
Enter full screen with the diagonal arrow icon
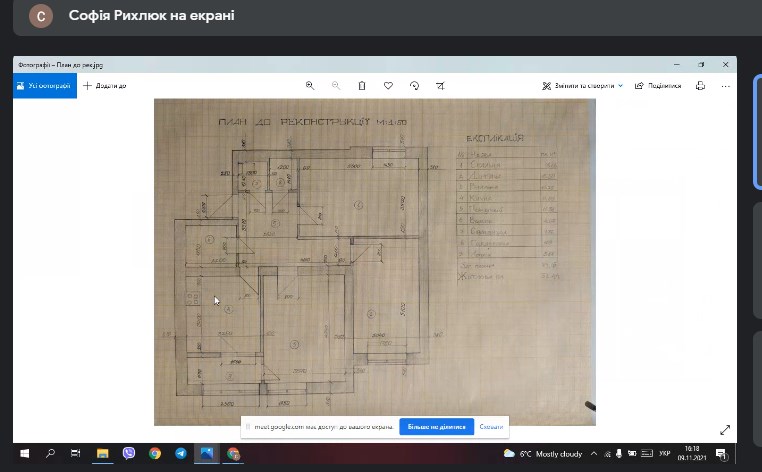coord(725,430)
